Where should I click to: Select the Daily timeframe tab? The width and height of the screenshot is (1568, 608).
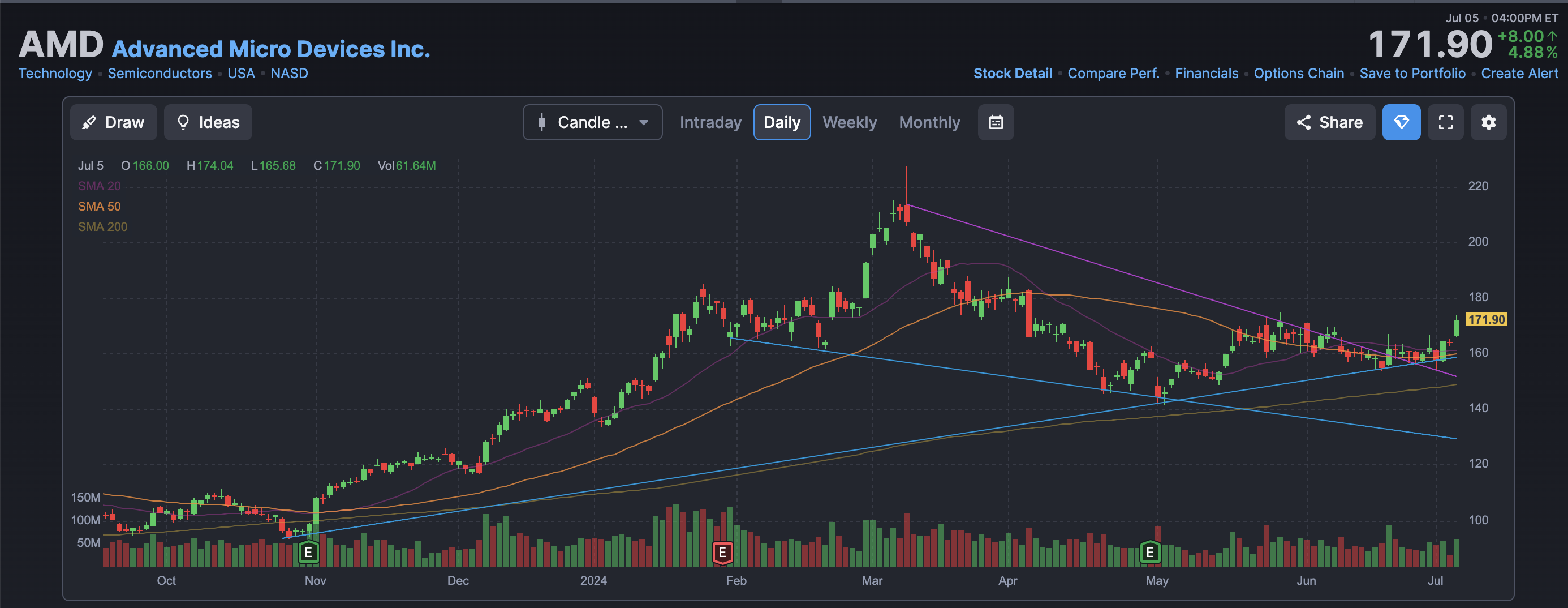[x=782, y=122]
